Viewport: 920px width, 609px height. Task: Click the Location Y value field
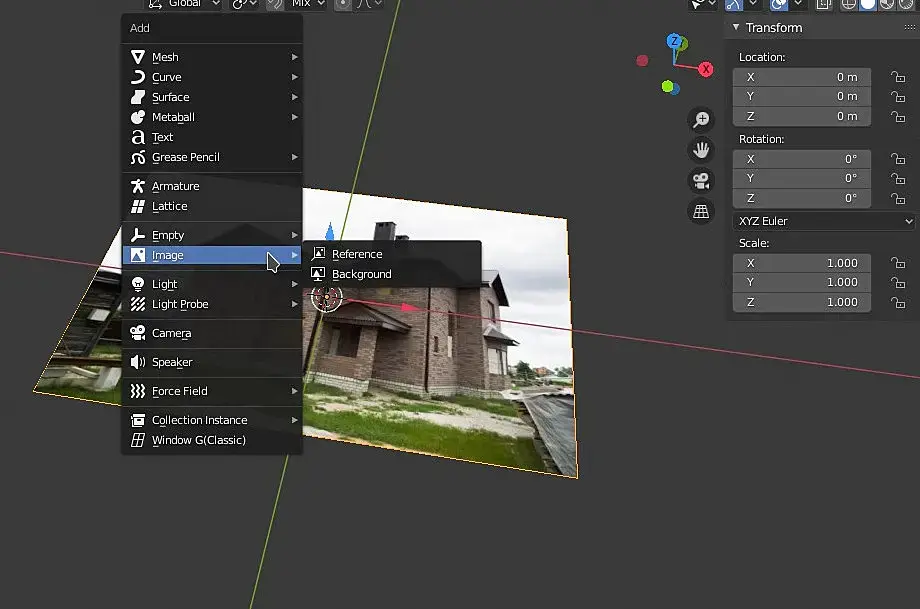tap(802, 96)
